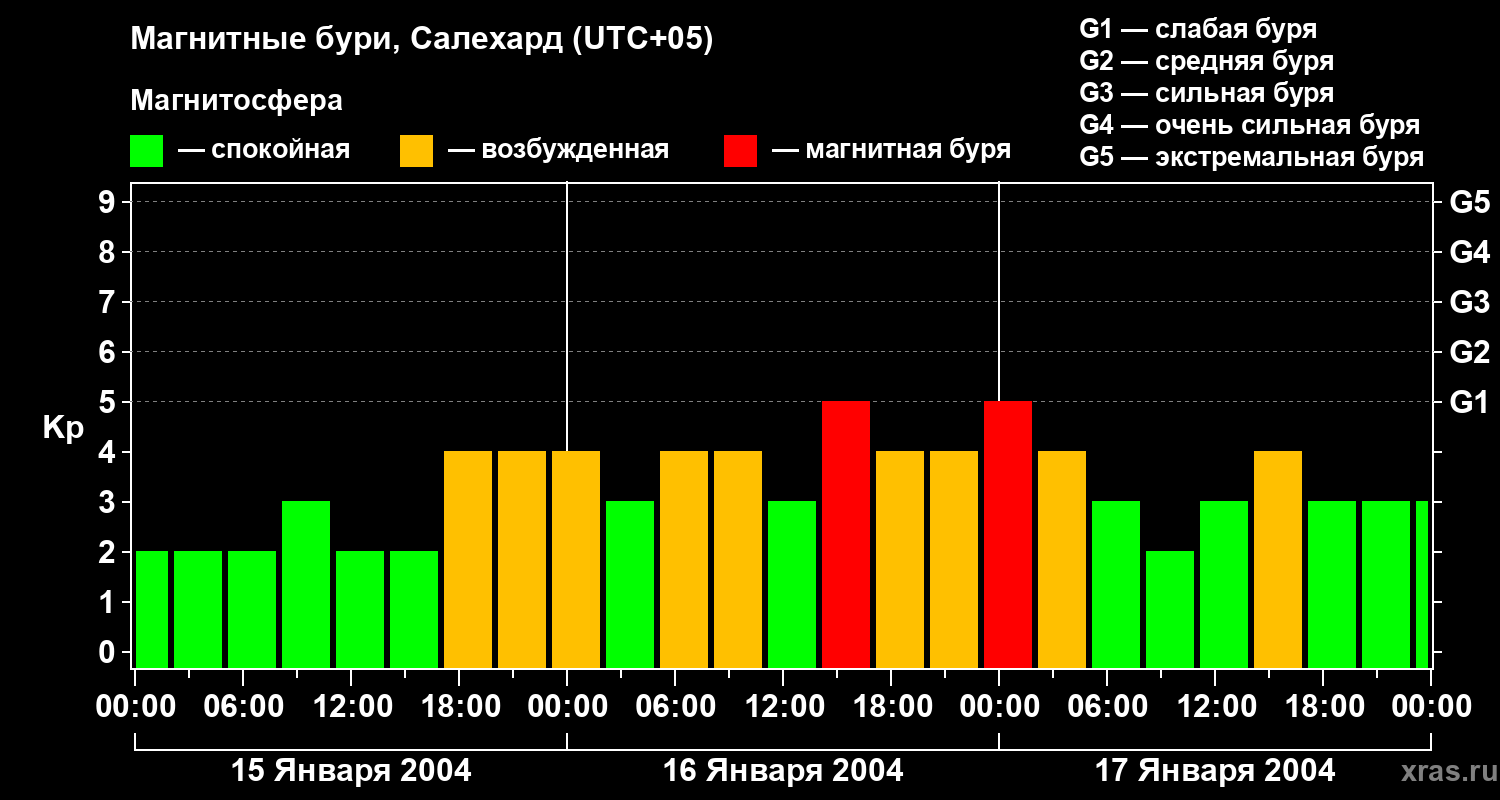Viewport: 1500px width, 800px height.
Task: Click the value 9 on the Kp axis
Action: [109, 202]
